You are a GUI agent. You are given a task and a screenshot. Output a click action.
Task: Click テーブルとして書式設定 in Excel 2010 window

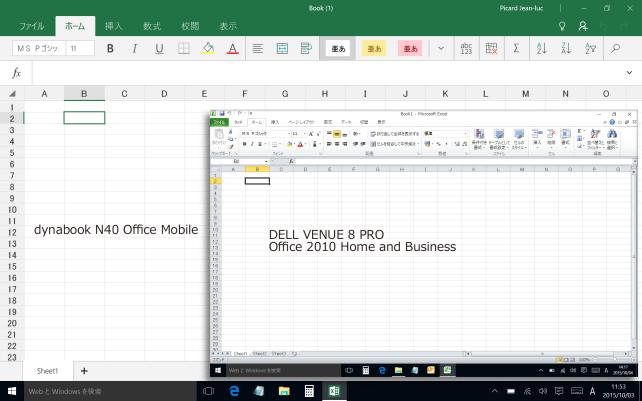499,139
